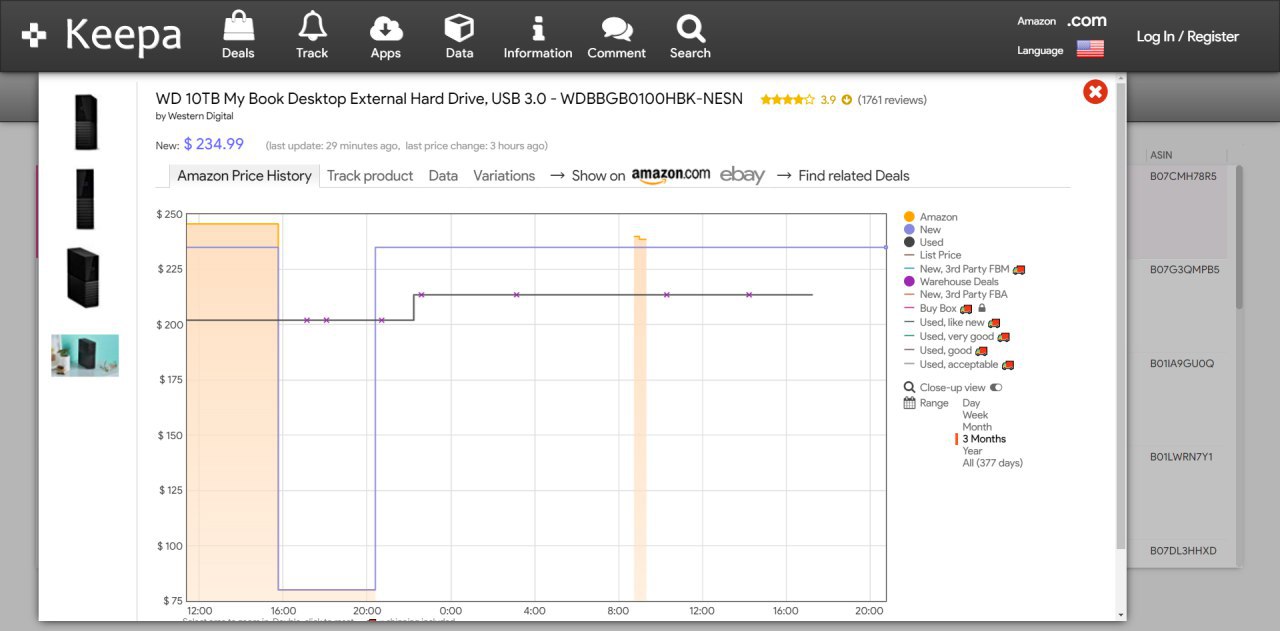Image resolution: width=1280 pixels, height=631 pixels.
Task: Click ASIN B07G3QMPB5 in background list
Action: [x=1185, y=270]
